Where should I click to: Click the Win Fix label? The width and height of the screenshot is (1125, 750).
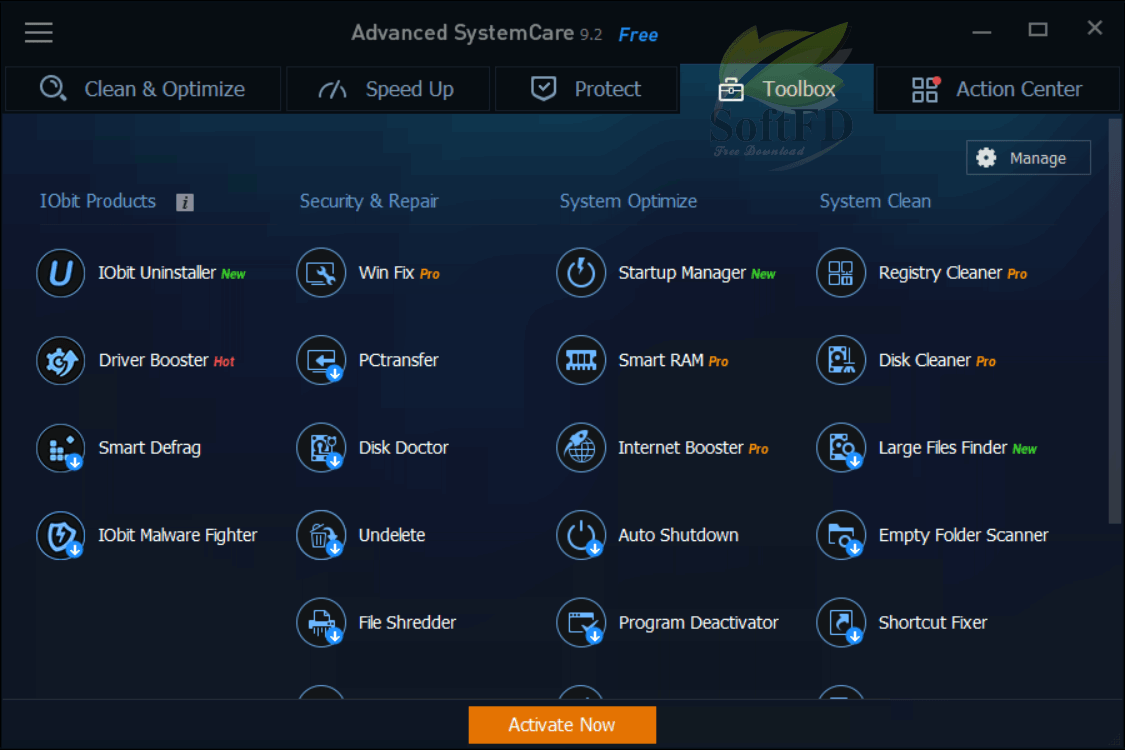386,273
